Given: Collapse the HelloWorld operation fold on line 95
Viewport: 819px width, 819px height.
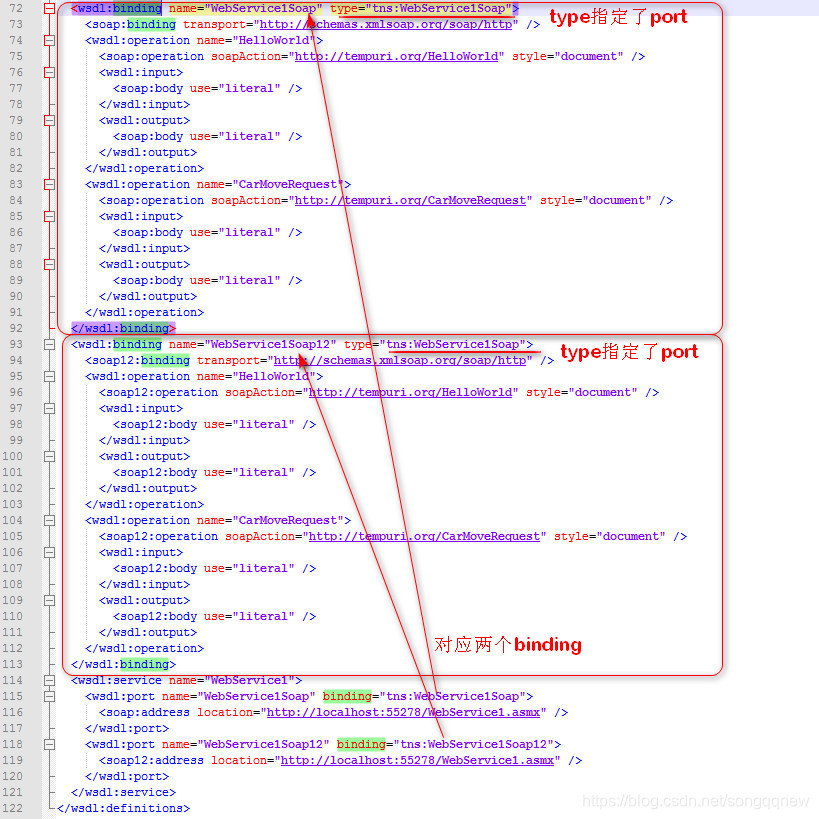Looking at the screenshot, I should click(x=50, y=376).
